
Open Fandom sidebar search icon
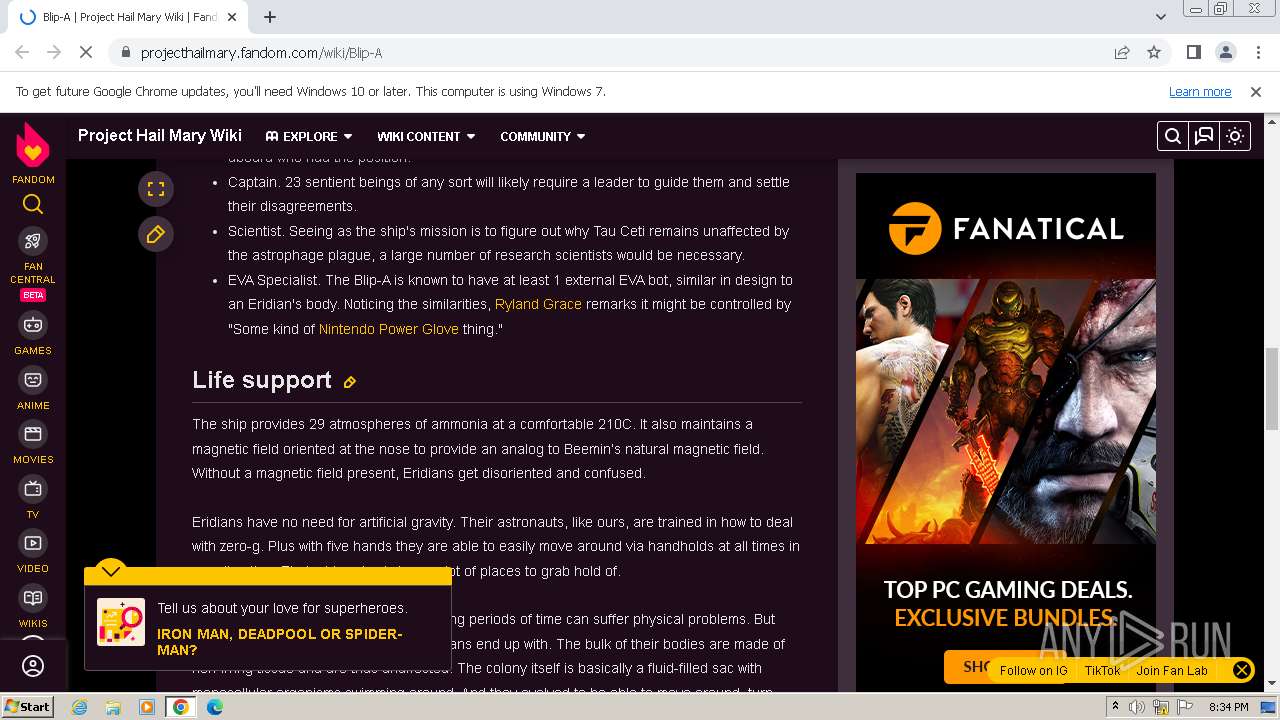pyautogui.click(x=33, y=205)
